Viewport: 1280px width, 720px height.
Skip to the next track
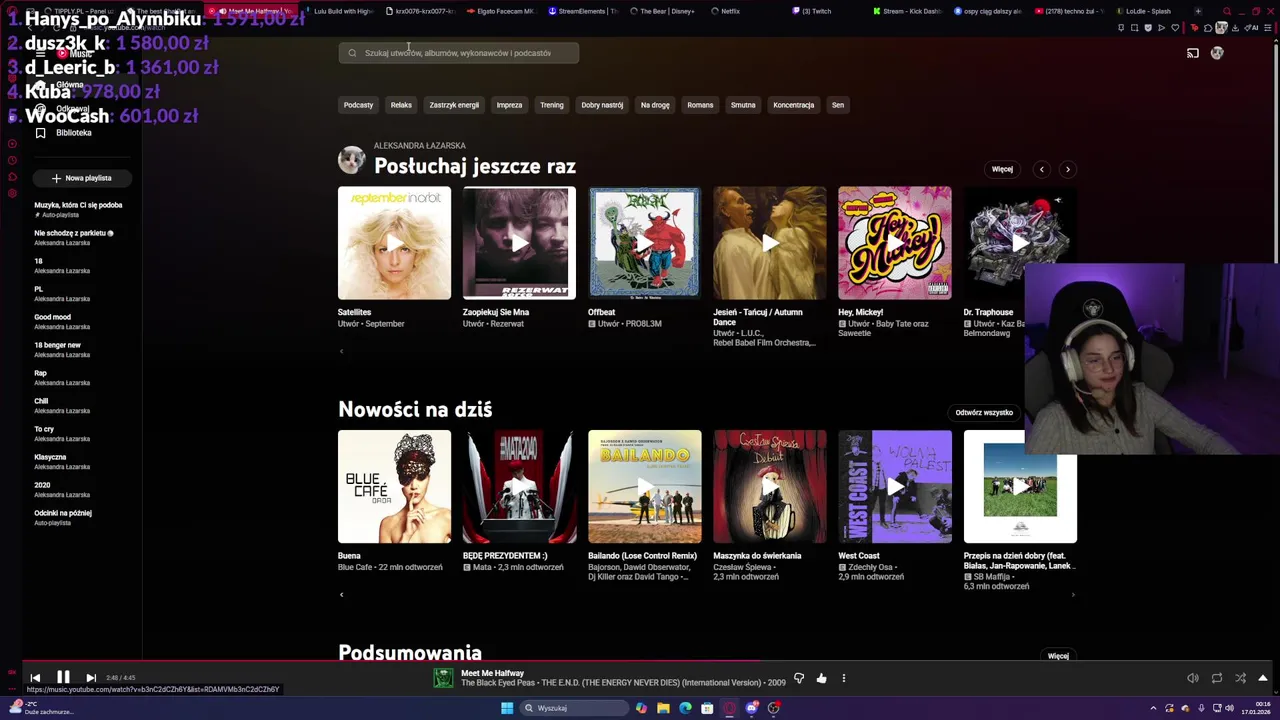click(x=91, y=678)
